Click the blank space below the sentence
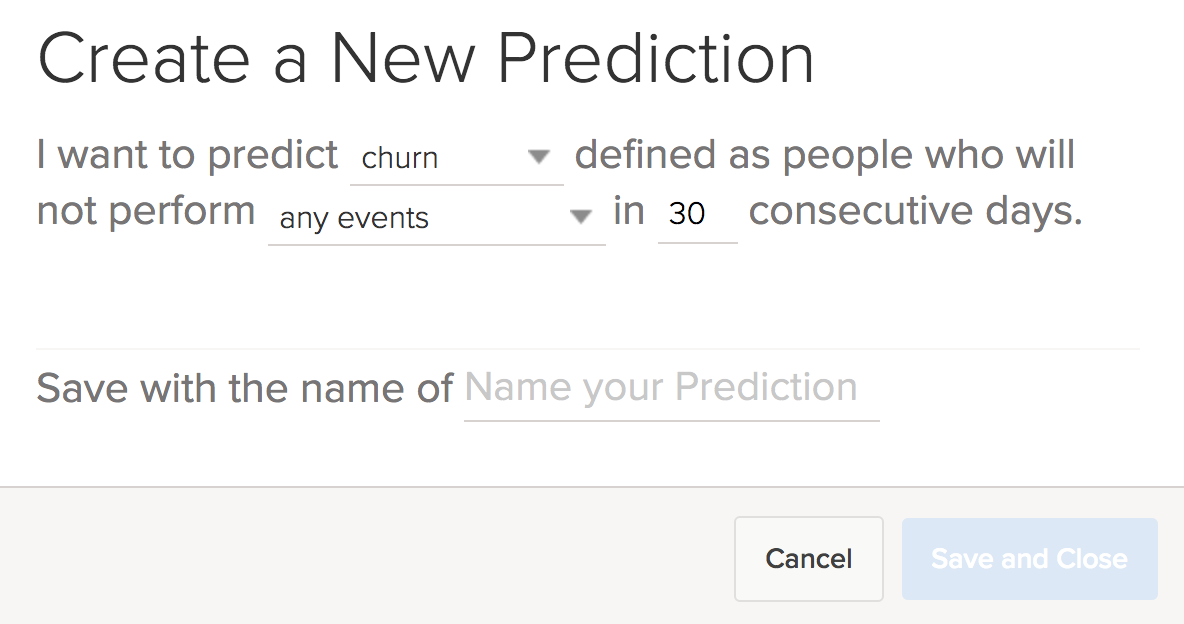 [588, 295]
